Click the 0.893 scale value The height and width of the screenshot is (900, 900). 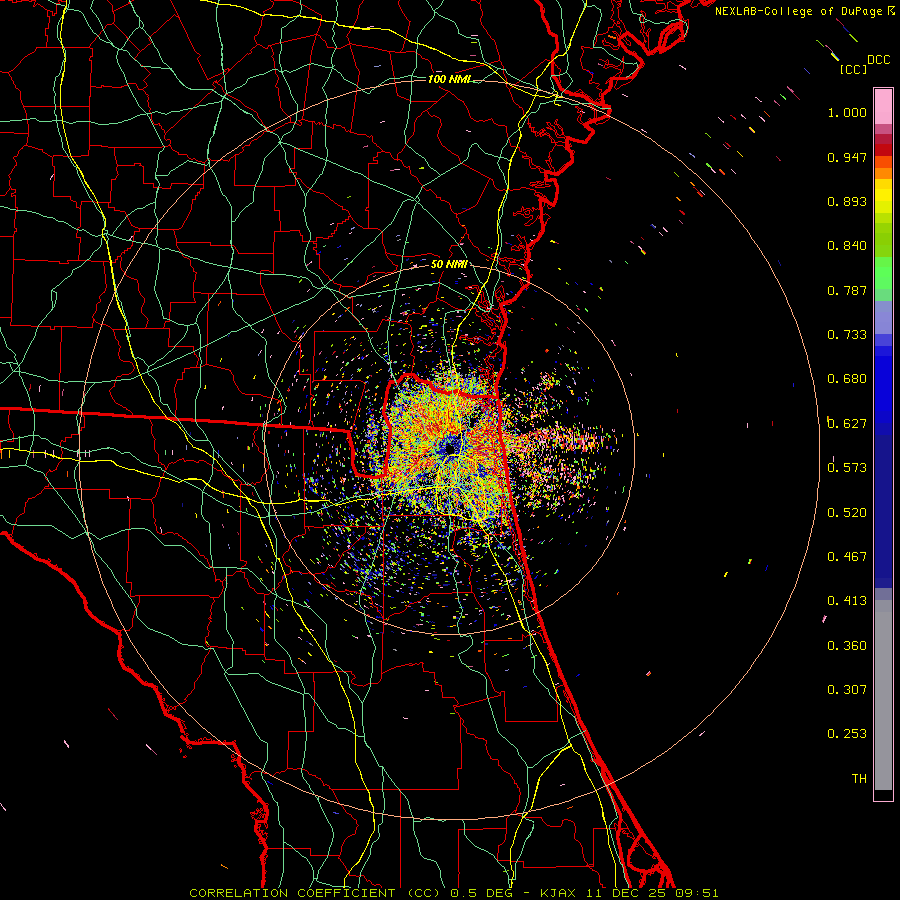point(847,201)
